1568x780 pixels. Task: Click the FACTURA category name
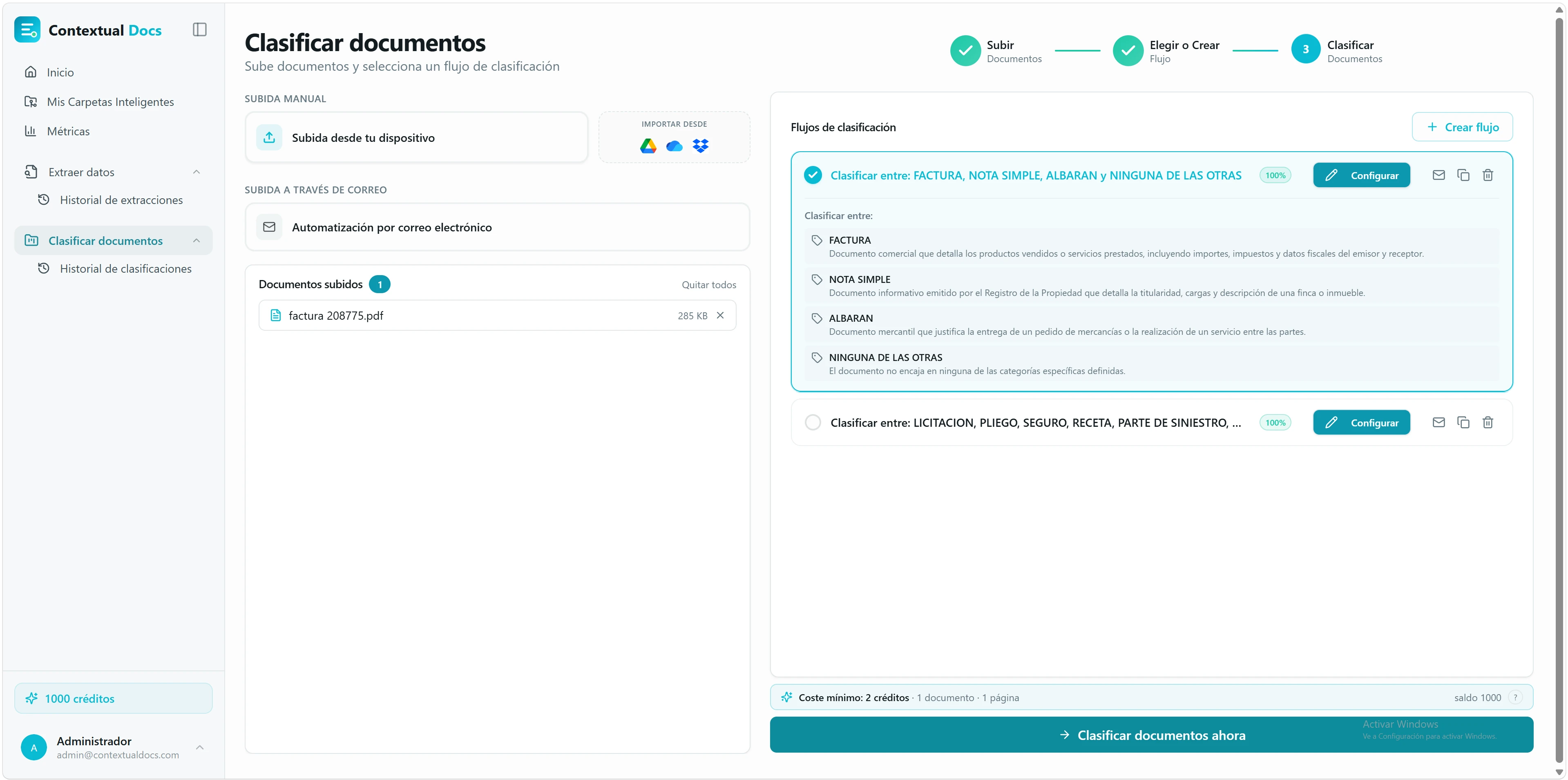coord(850,240)
